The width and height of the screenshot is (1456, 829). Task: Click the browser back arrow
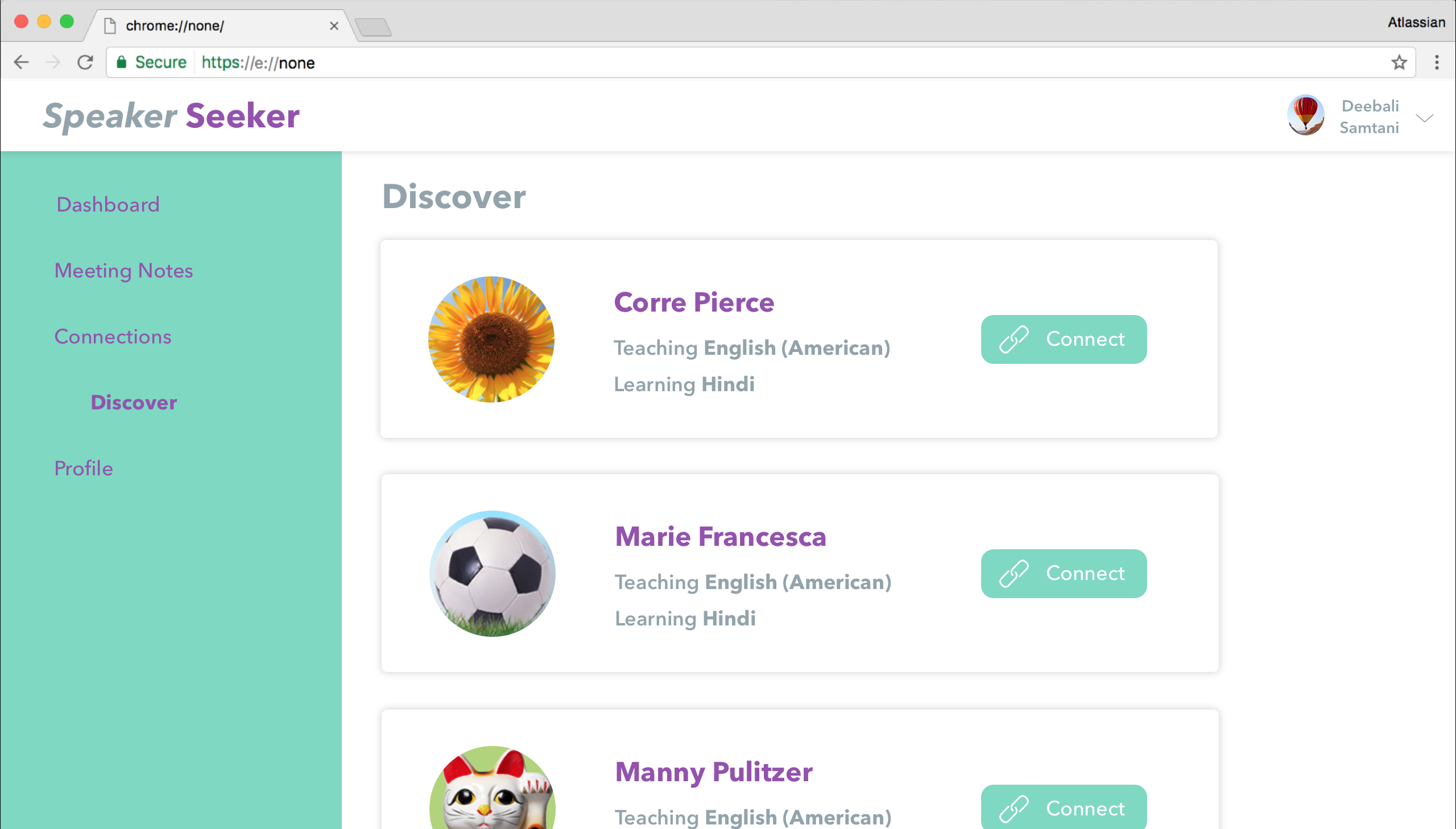21,62
